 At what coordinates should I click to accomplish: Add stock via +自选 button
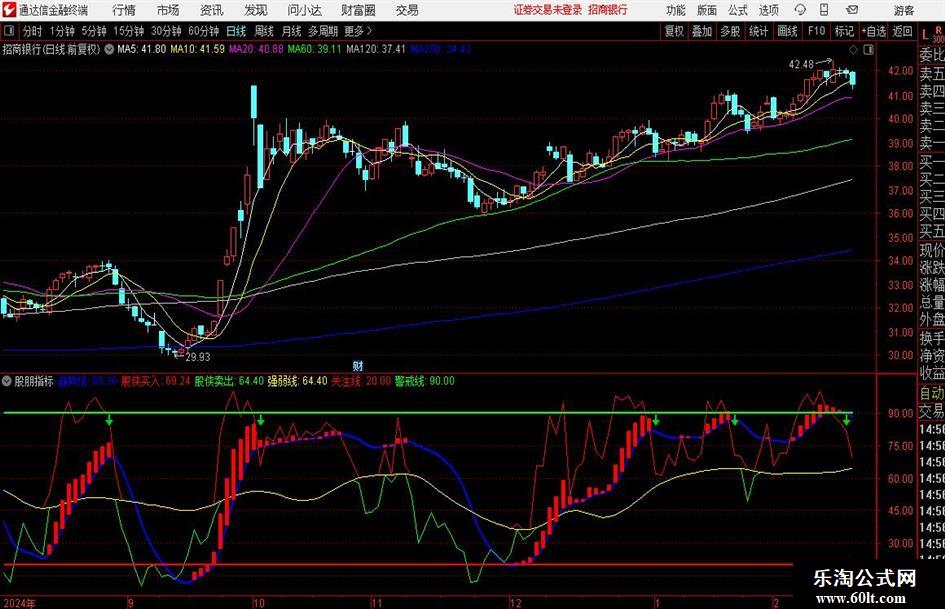tap(874, 31)
